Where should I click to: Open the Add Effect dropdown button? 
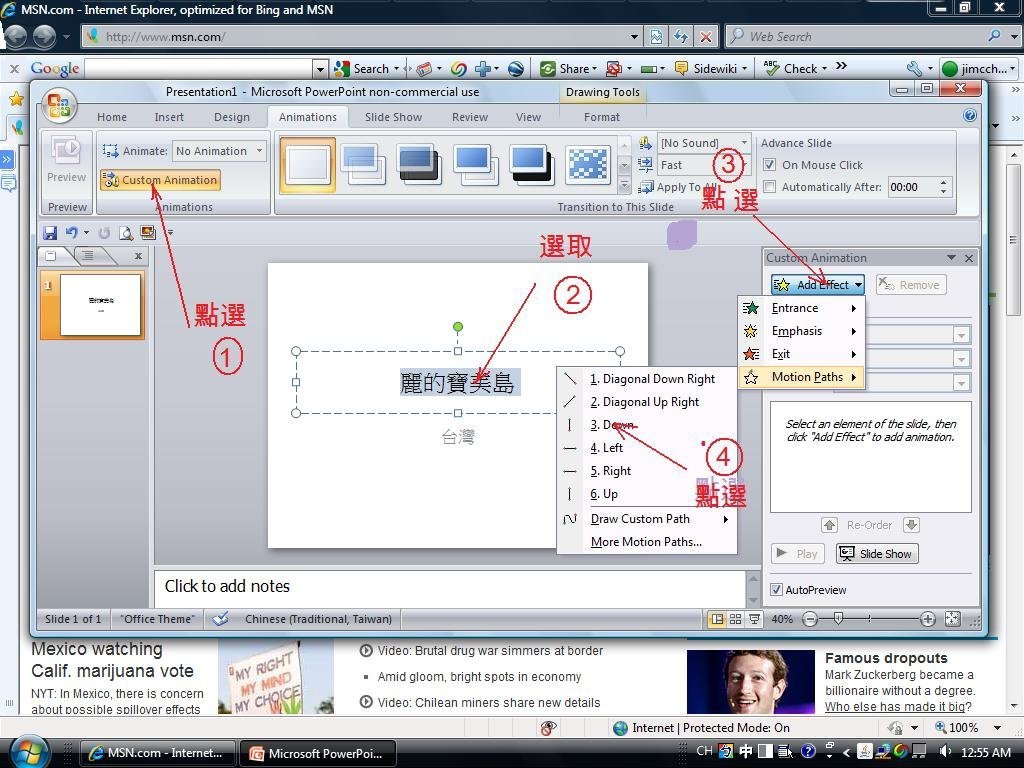[818, 285]
